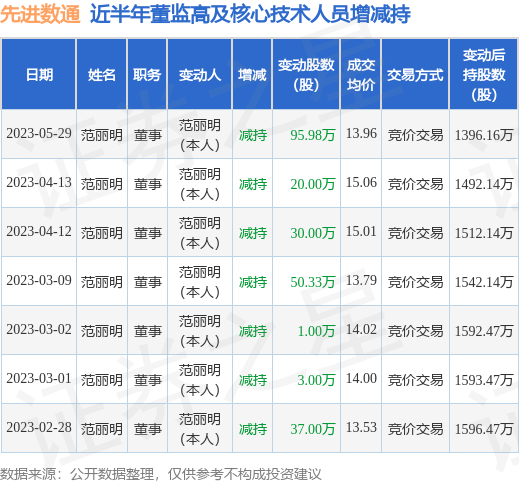Image resolution: width=519 pixels, height=483 pixels.
Task: Click date cell 2023-03-09
Action: click(39, 281)
